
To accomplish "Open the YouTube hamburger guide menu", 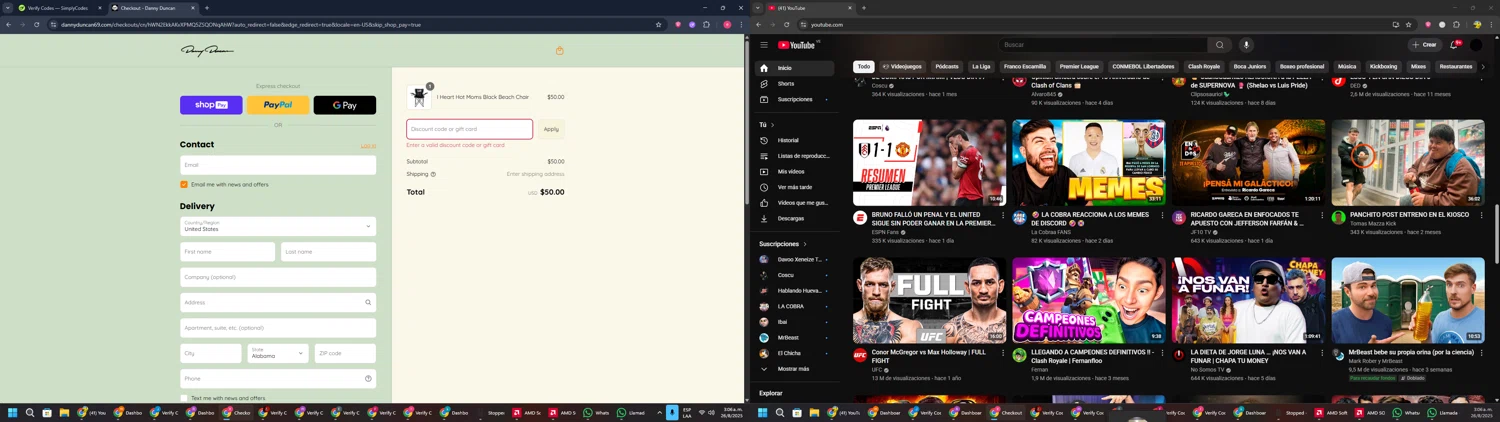I will (x=764, y=45).
